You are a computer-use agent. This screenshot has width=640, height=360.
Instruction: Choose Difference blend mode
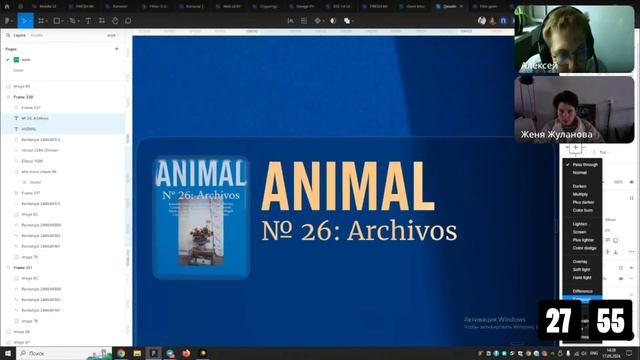582,291
